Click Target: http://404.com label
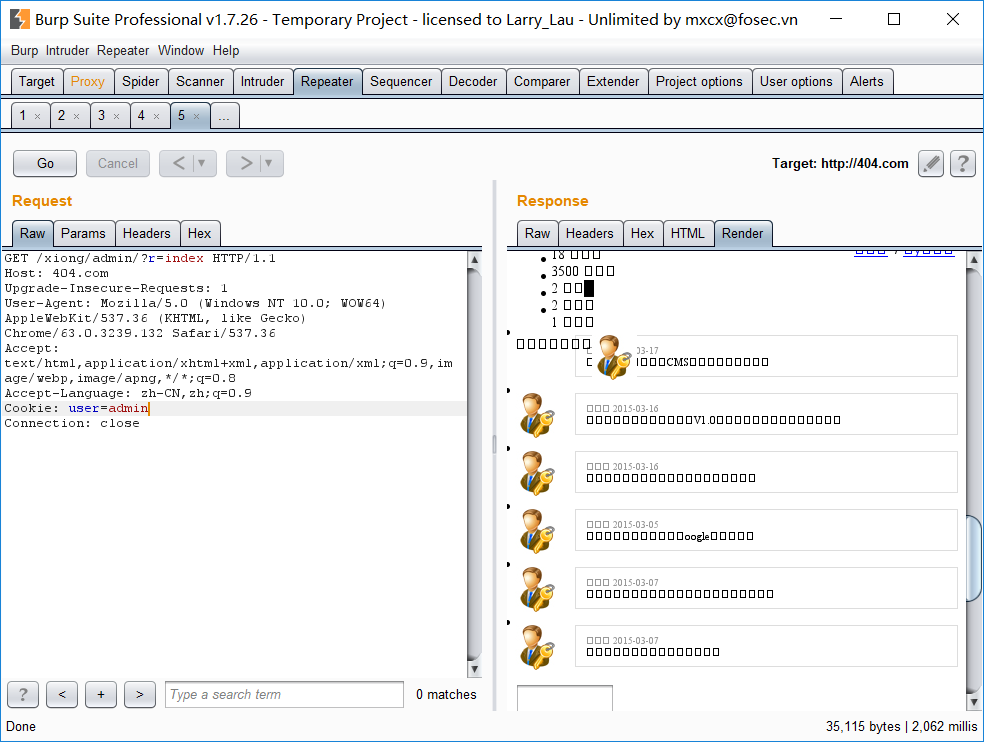Image resolution: width=984 pixels, height=742 pixels. coord(840,163)
